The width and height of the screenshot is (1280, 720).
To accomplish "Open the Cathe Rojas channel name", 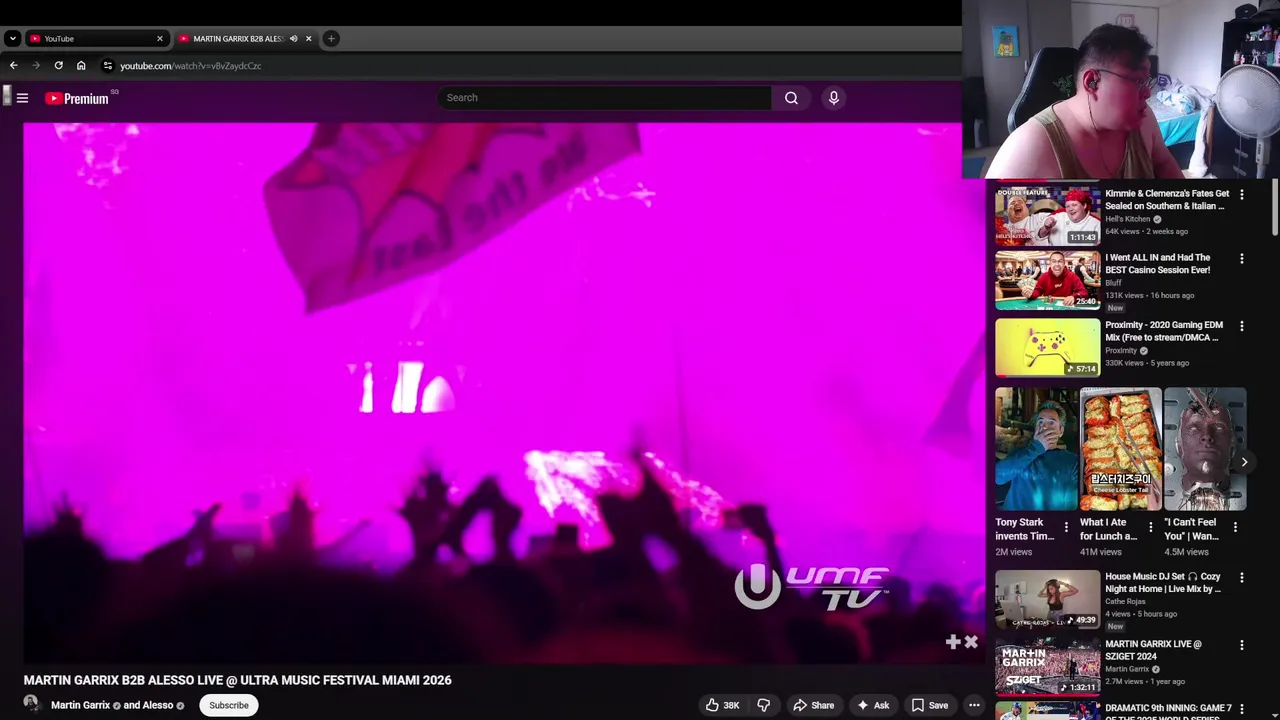I will pos(1125,601).
